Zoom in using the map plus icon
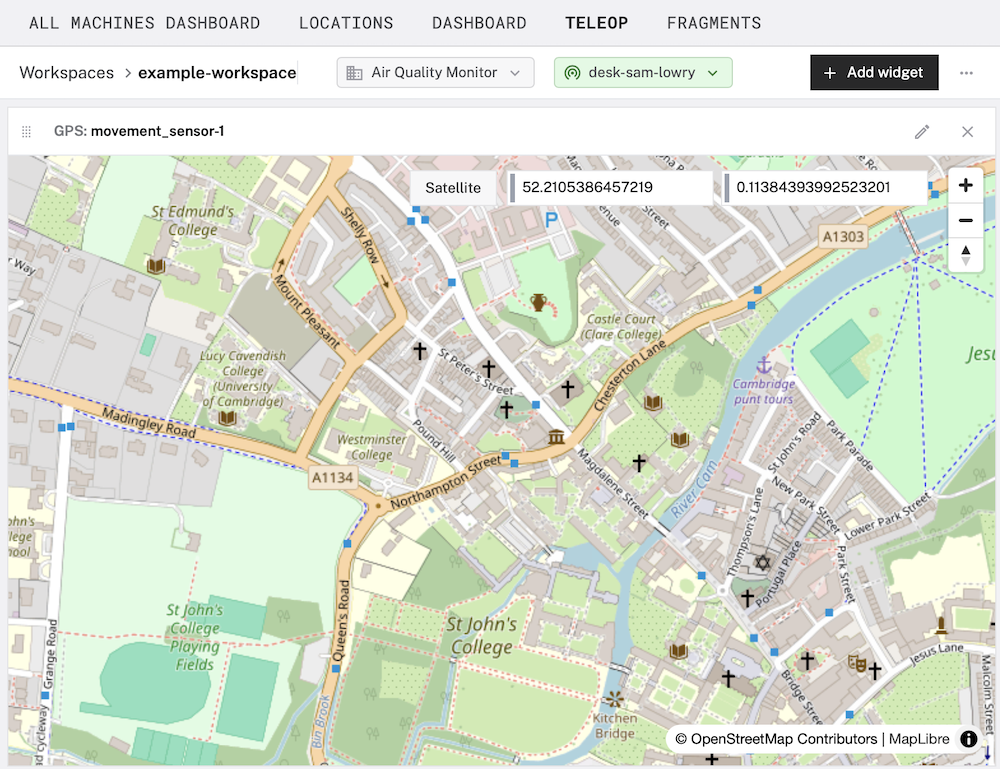The width and height of the screenshot is (1000, 769). 966,185
